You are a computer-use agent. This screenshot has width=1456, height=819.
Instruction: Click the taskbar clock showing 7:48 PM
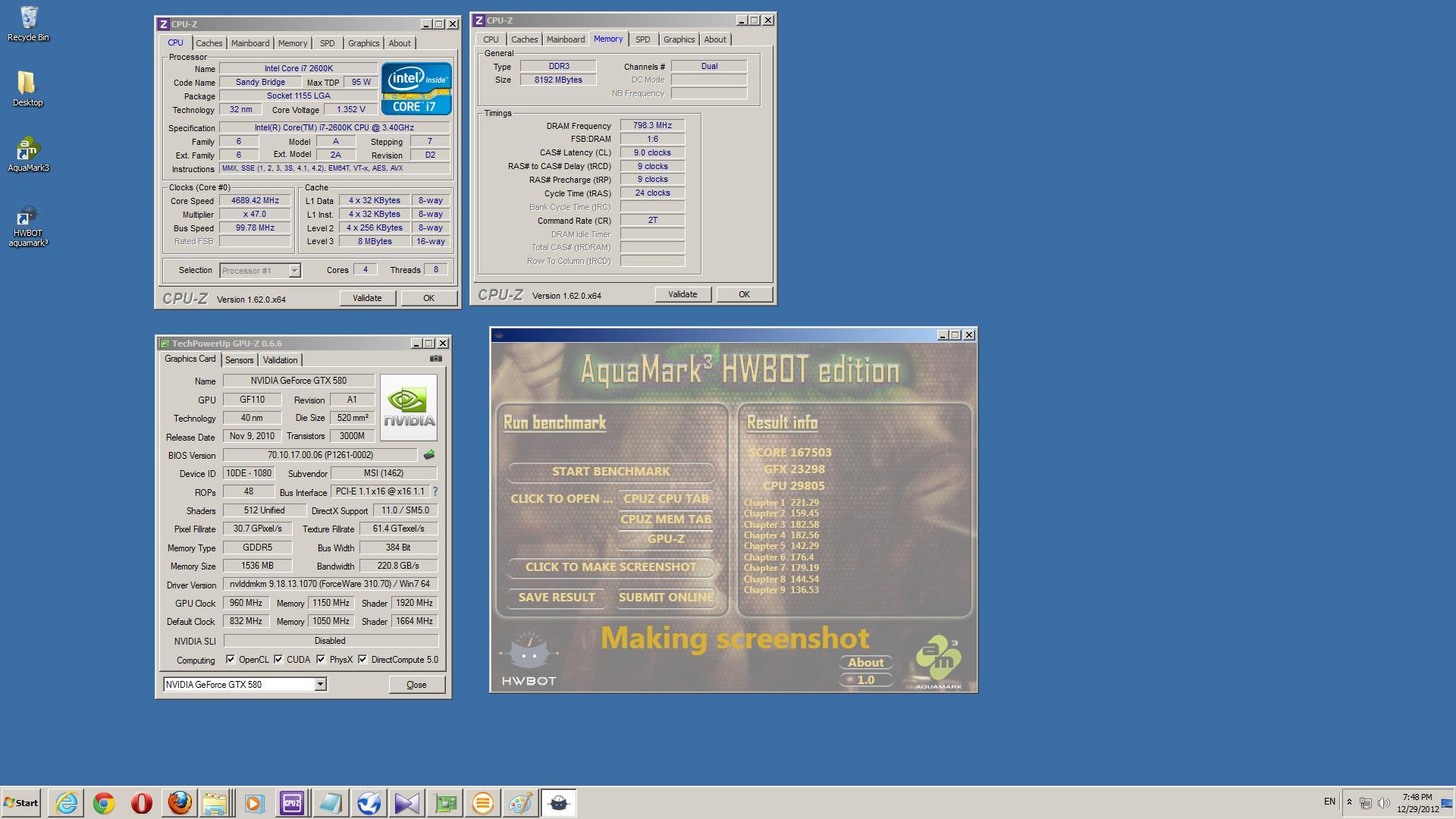(1417, 803)
